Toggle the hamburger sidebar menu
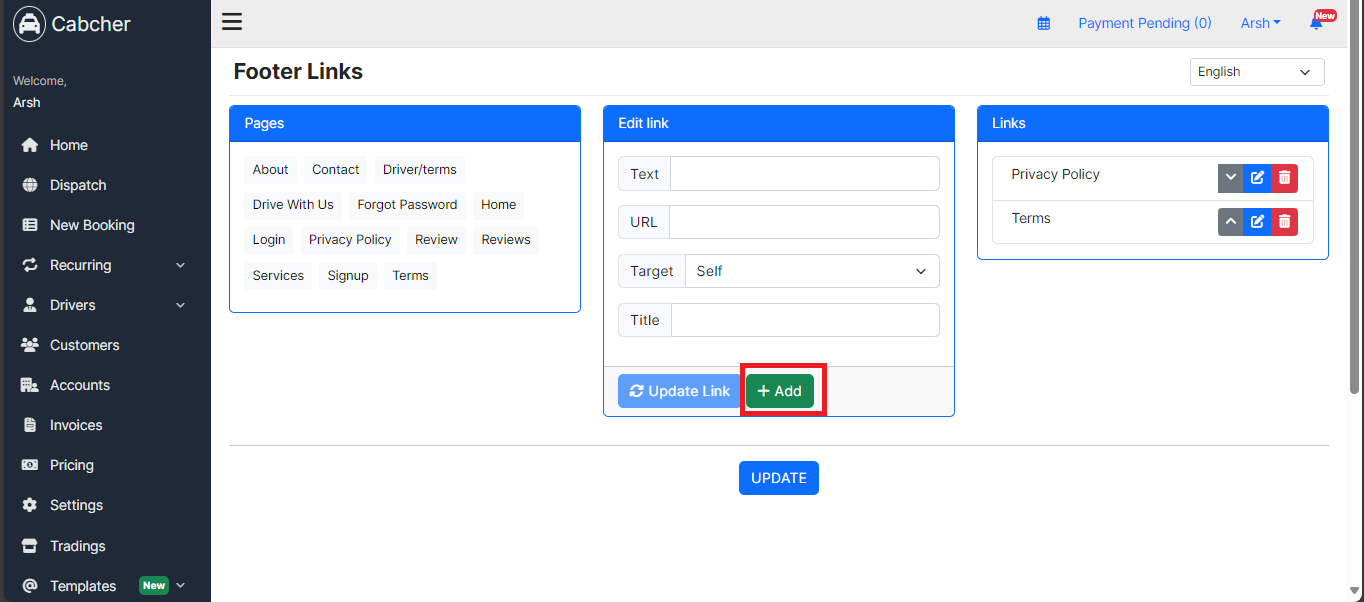Image resolution: width=1364 pixels, height=602 pixels. click(x=232, y=22)
